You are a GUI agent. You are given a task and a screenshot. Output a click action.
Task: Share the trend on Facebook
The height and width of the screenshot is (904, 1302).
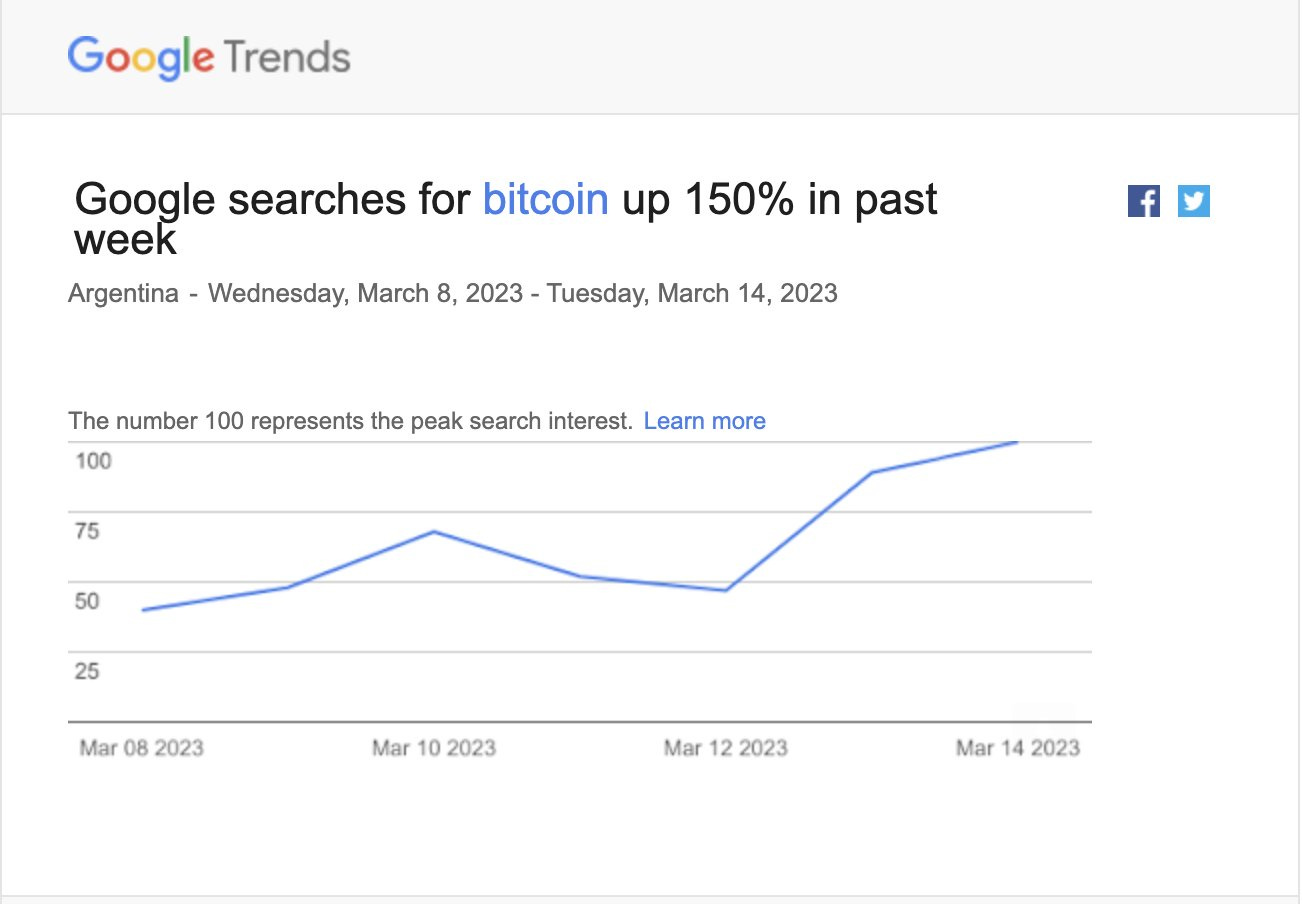pyautogui.click(x=1144, y=201)
